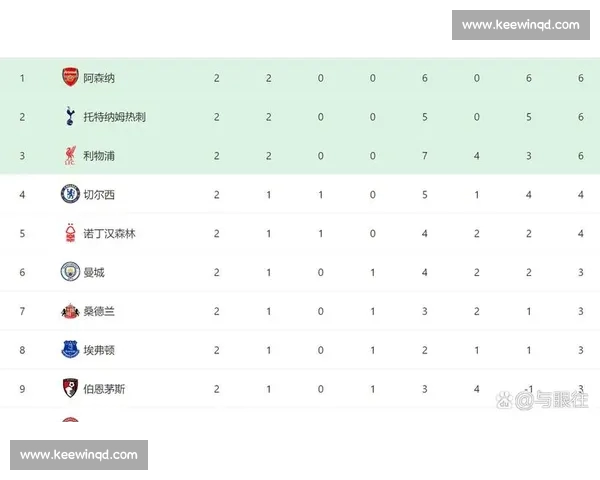Viewport: 600px width, 480px height.
Task: Select the 桑德兰 team name
Action: (99, 311)
